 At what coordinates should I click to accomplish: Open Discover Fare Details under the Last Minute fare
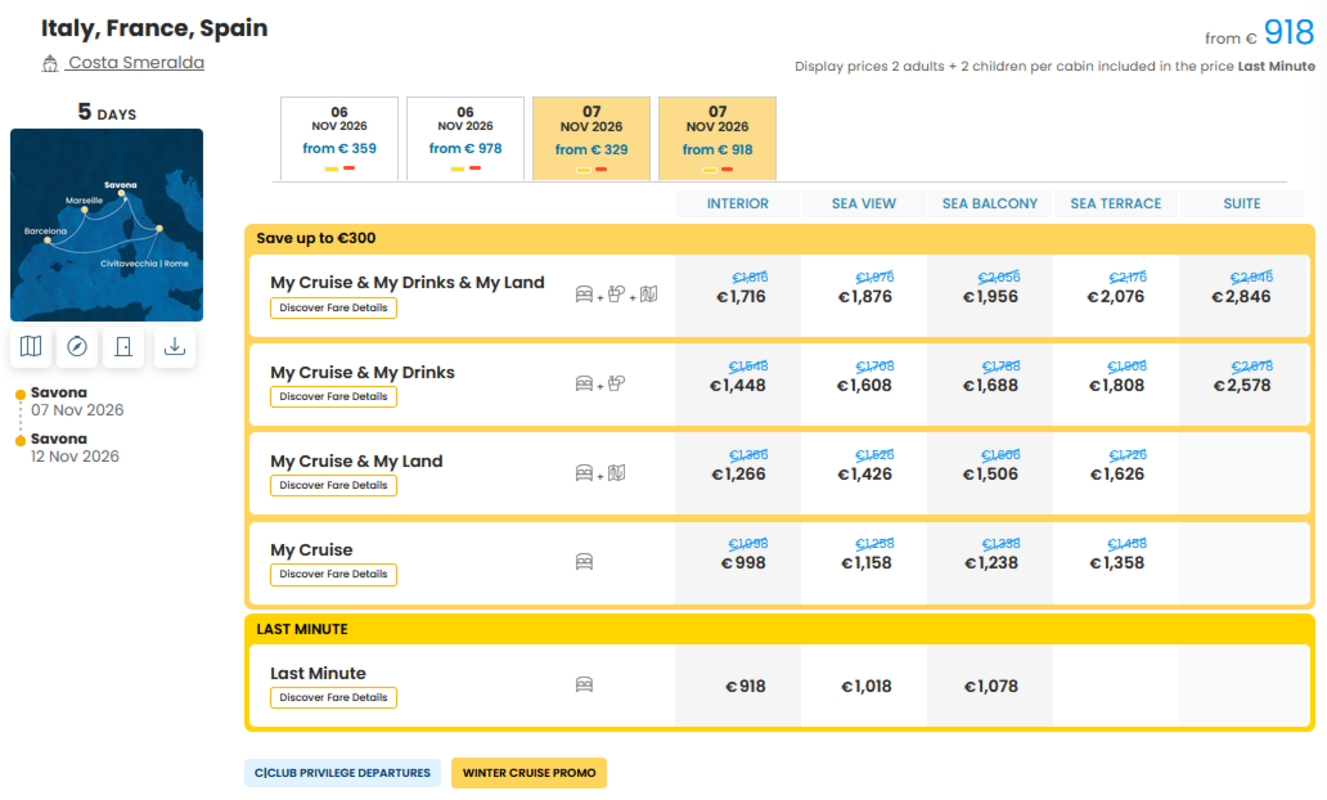(x=334, y=698)
